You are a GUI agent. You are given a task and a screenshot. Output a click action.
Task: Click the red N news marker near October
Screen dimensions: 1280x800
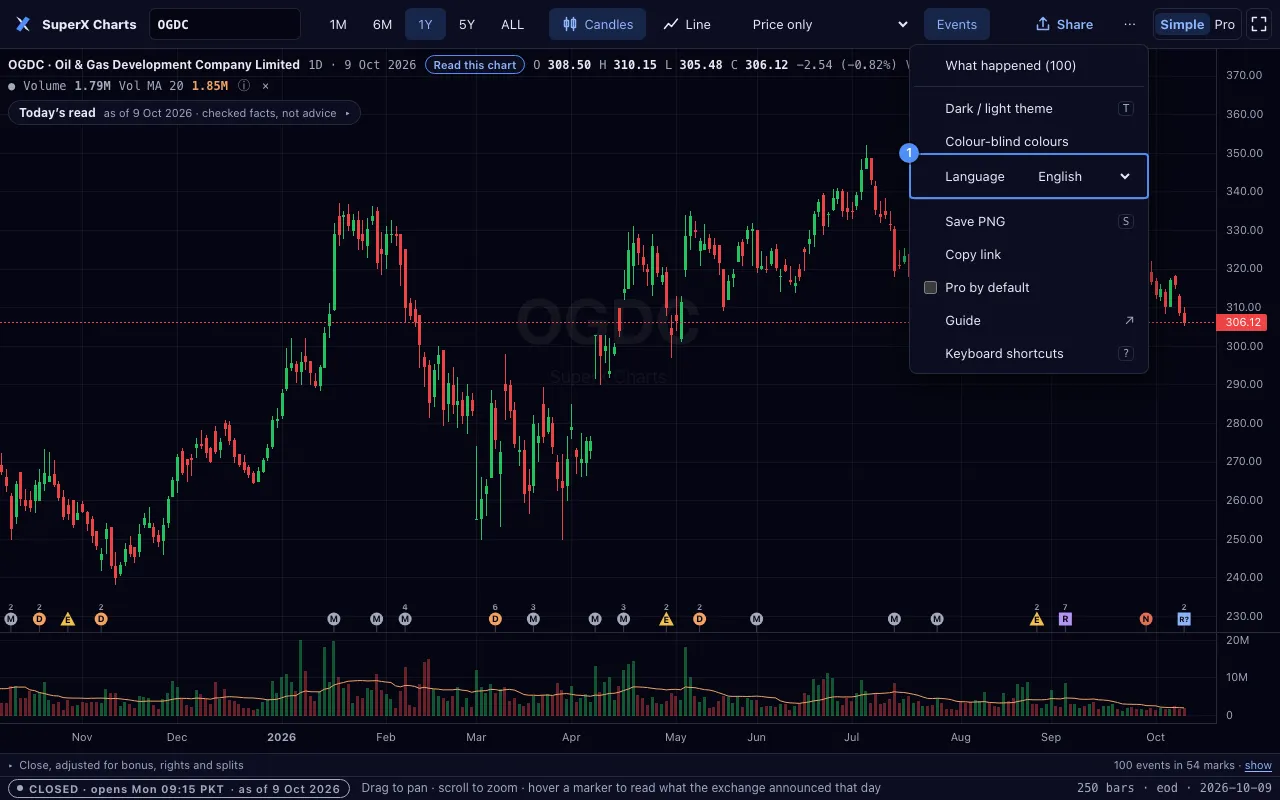tap(1146, 619)
